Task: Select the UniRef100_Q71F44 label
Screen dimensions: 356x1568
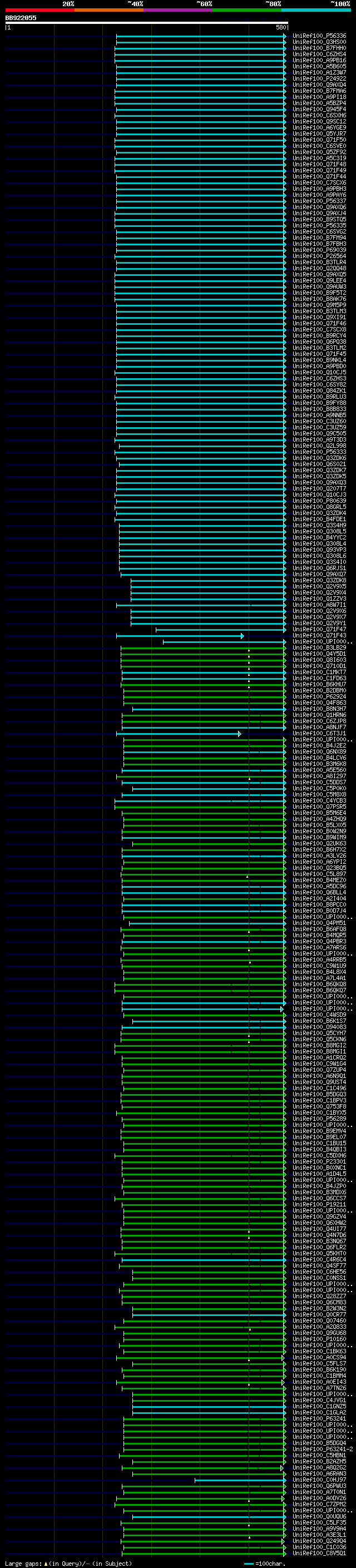Action: tap(319, 176)
